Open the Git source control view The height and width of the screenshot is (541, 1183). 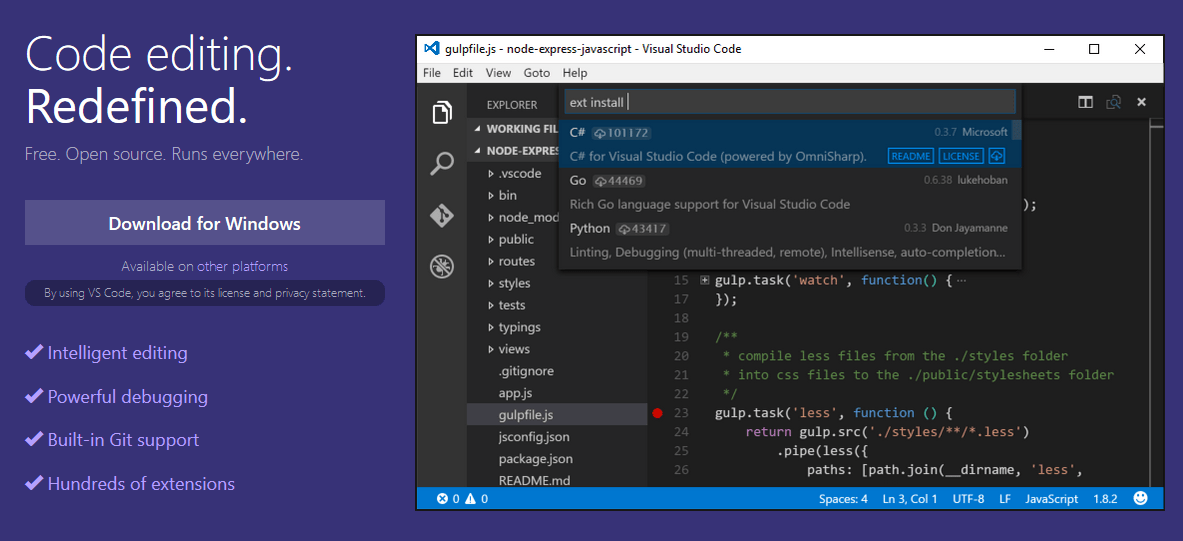pos(442,216)
